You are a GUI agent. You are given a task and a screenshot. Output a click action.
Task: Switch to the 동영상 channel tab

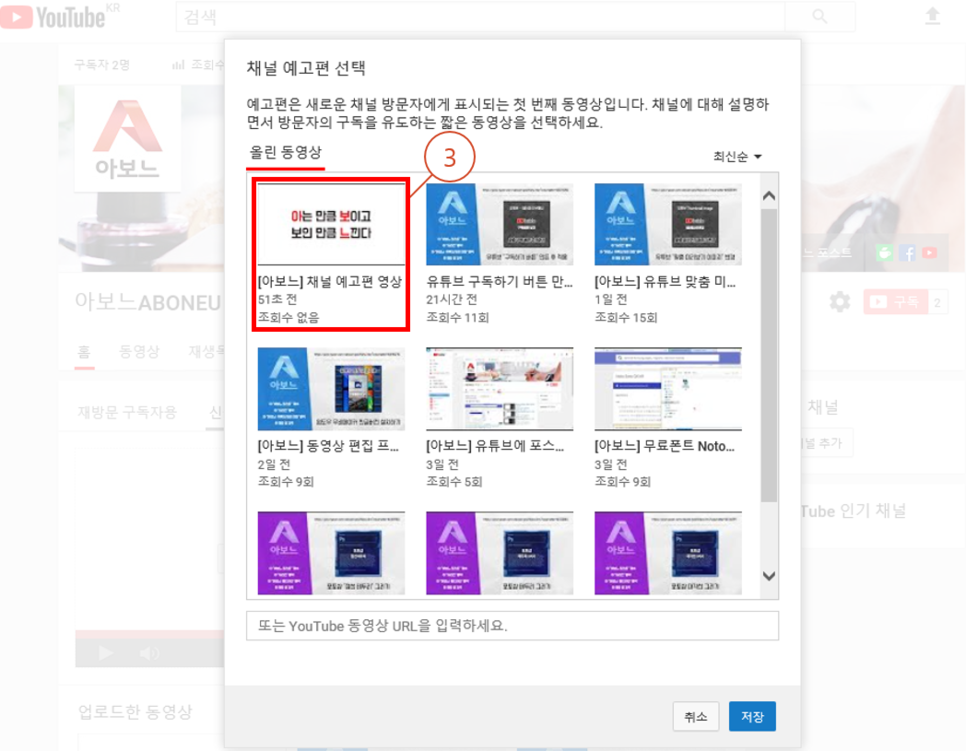139,352
